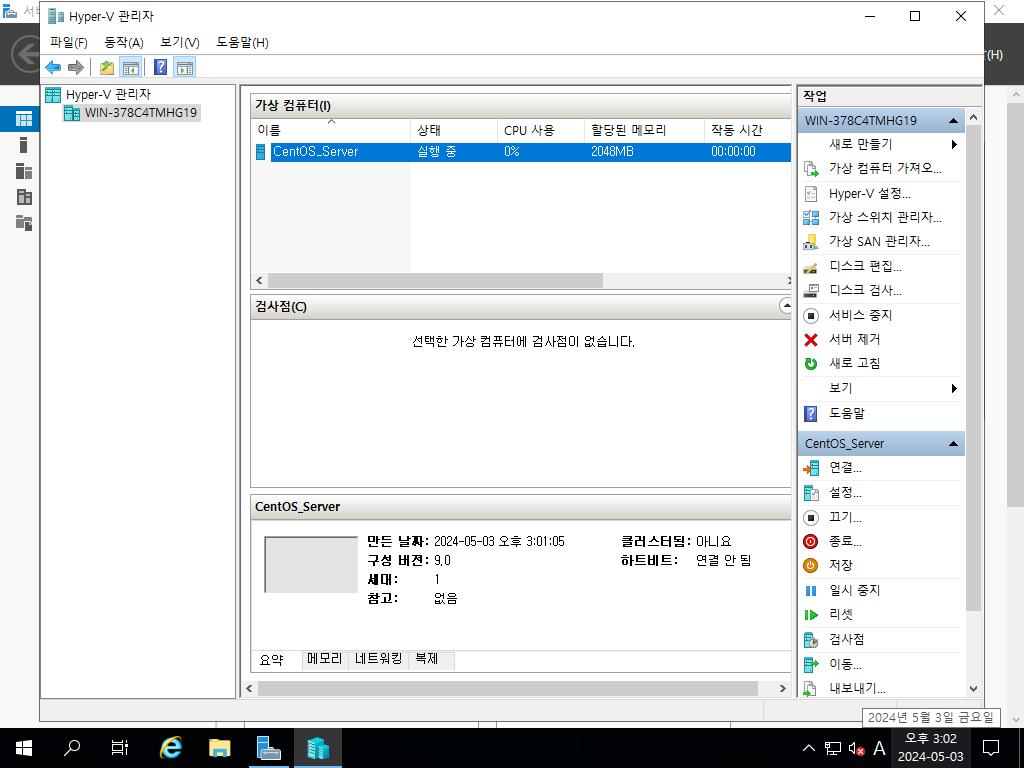1024x768 pixels.
Task: Sort by the 작동 시간 column header
Action: pos(747,131)
